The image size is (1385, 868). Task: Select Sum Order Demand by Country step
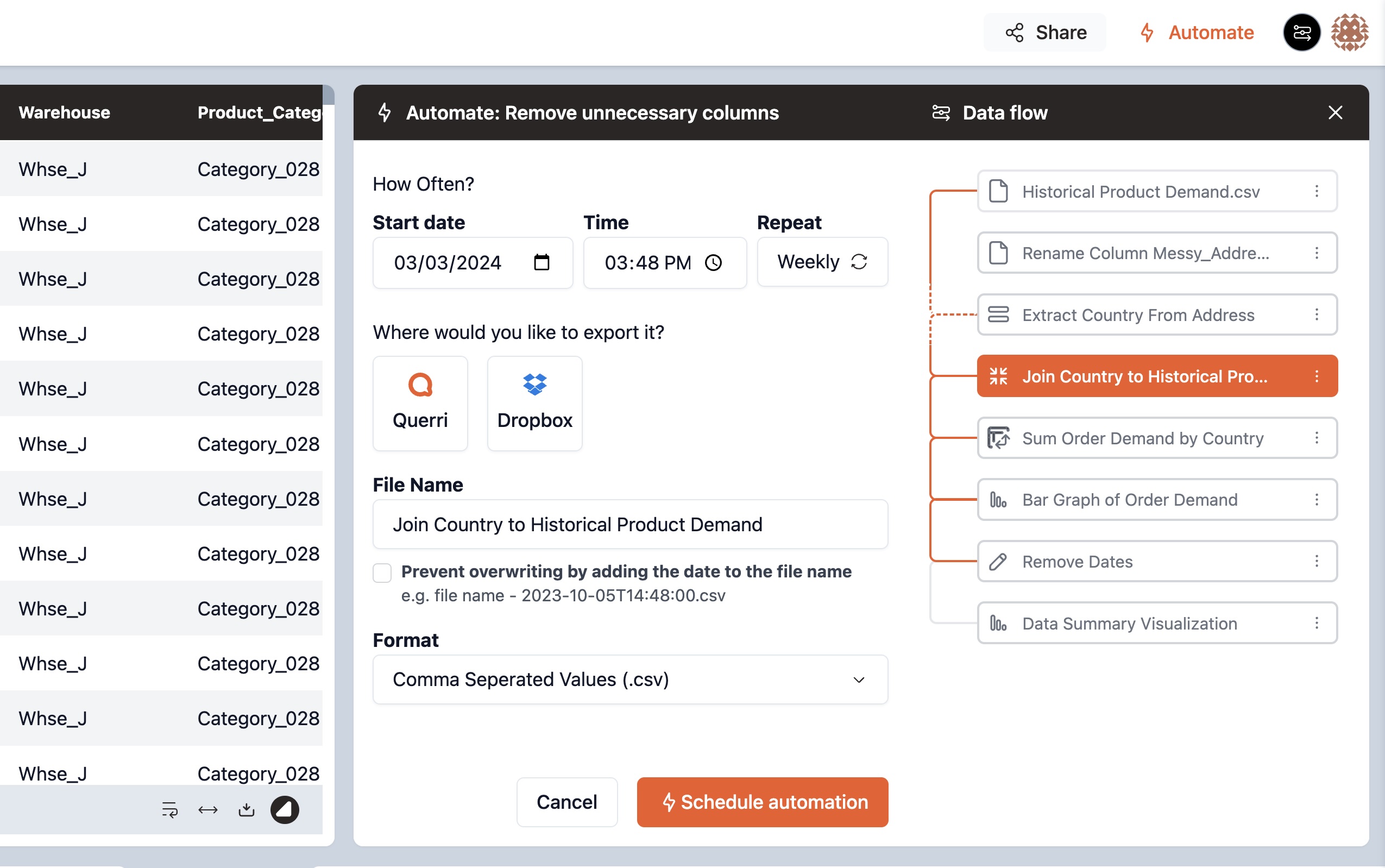1142,438
